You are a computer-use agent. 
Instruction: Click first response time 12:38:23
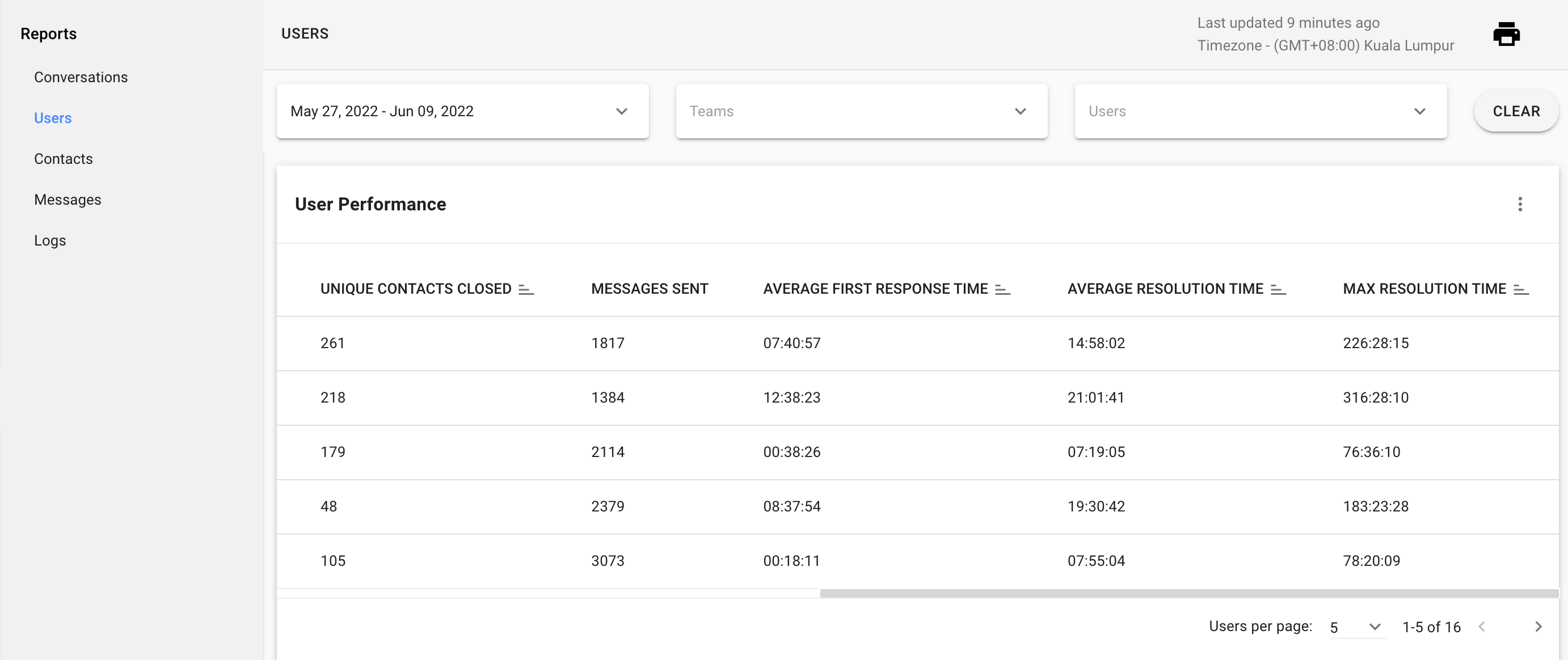pyautogui.click(x=791, y=398)
